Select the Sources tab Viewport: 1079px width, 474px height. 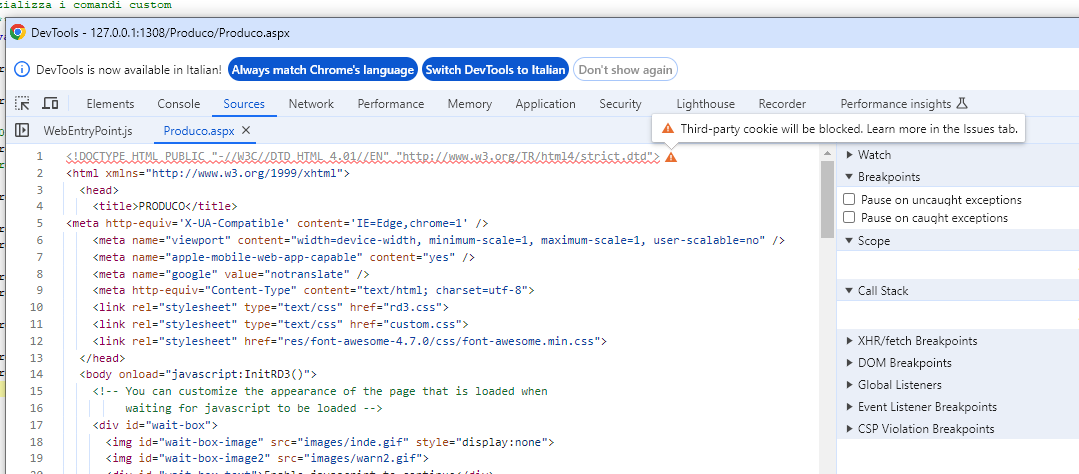[x=244, y=104]
